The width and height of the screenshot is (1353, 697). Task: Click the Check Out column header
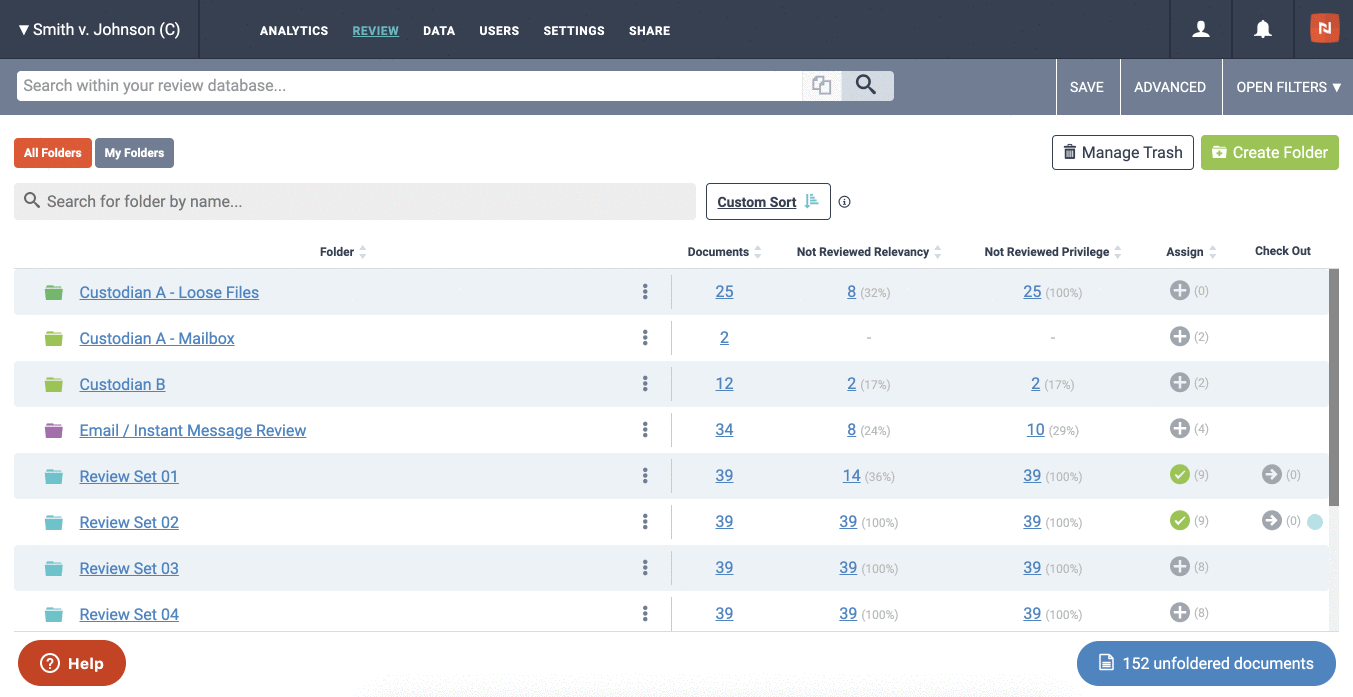click(1283, 251)
